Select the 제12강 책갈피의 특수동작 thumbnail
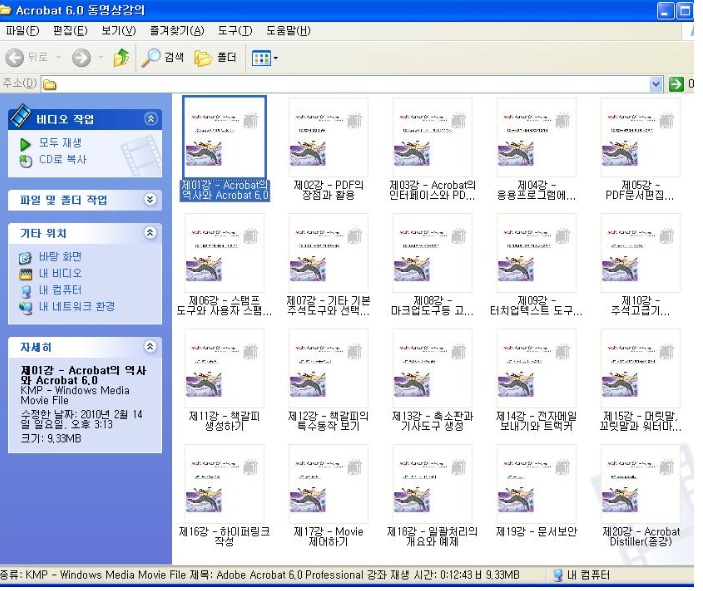This screenshot has width=703, height=591. tap(328, 369)
